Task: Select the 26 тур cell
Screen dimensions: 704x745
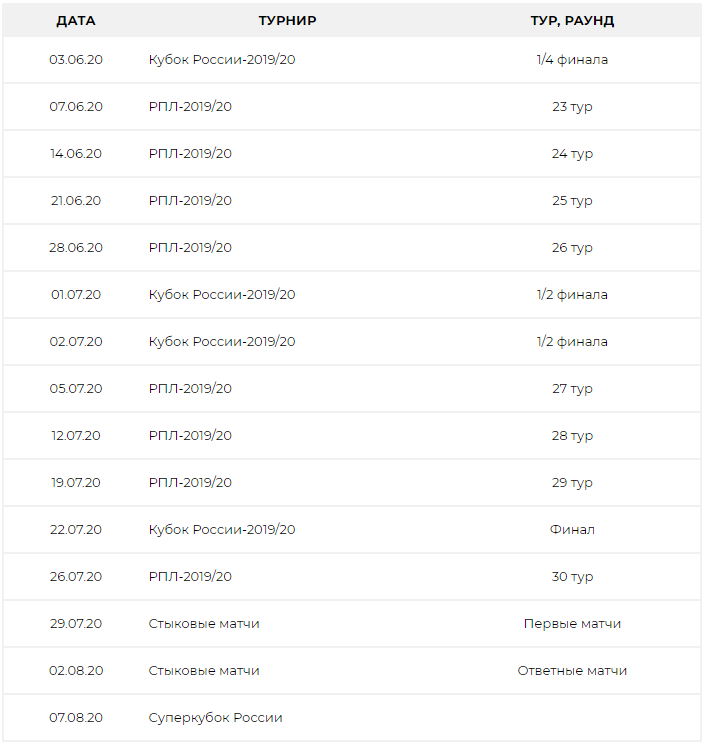Action: pyautogui.click(x=572, y=248)
